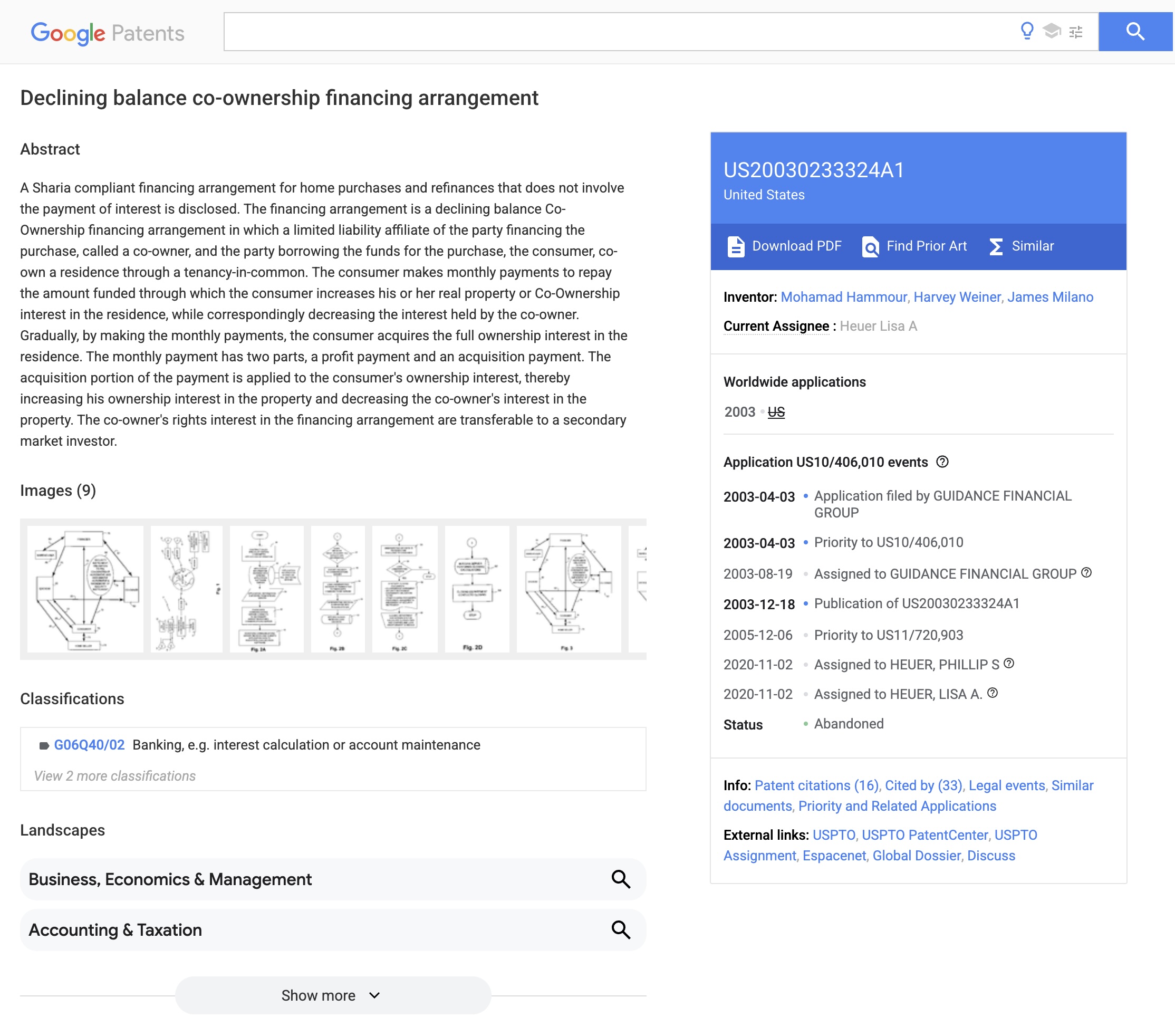
Task: Click Priority to US11/720,903 event text
Action: [888, 635]
